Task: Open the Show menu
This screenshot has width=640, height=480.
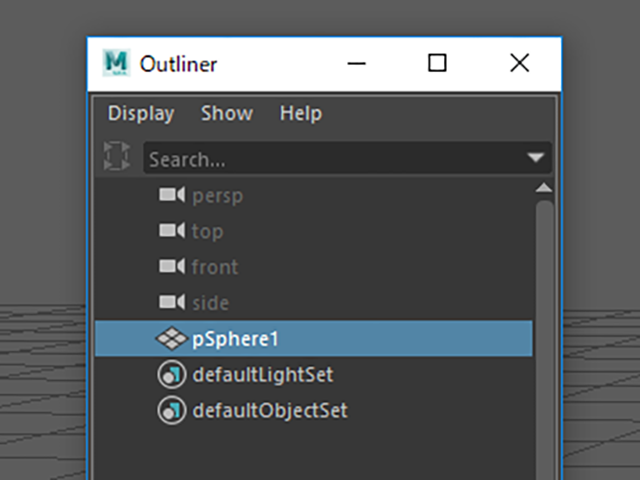Action: point(227,113)
